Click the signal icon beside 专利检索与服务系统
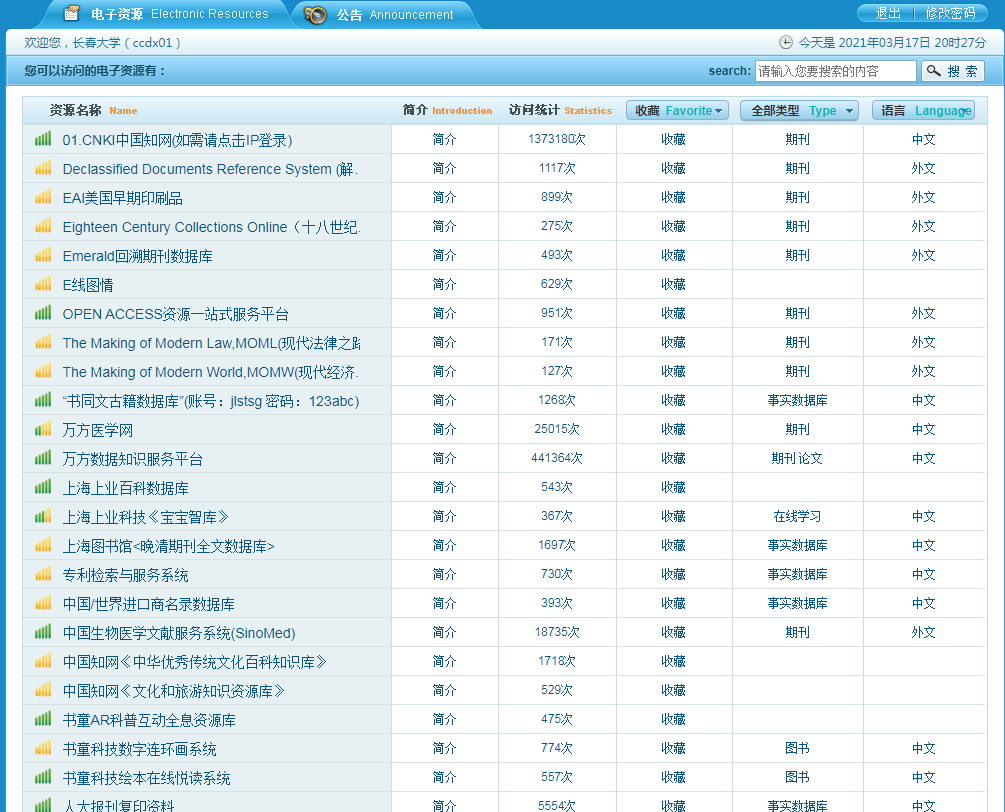Image resolution: width=1005 pixels, height=812 pixels. (43, 575)
